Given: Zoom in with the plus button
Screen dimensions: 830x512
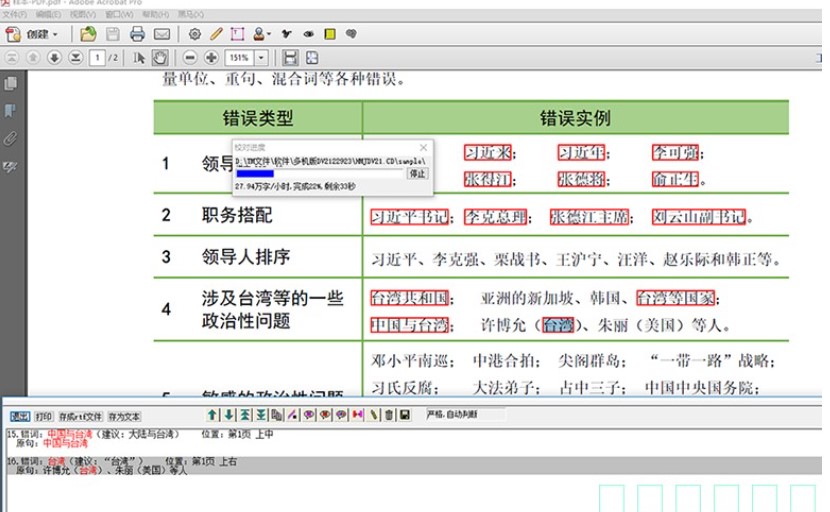Looking at the screenshot, I should pyautogui.click(x=211, y=57).
